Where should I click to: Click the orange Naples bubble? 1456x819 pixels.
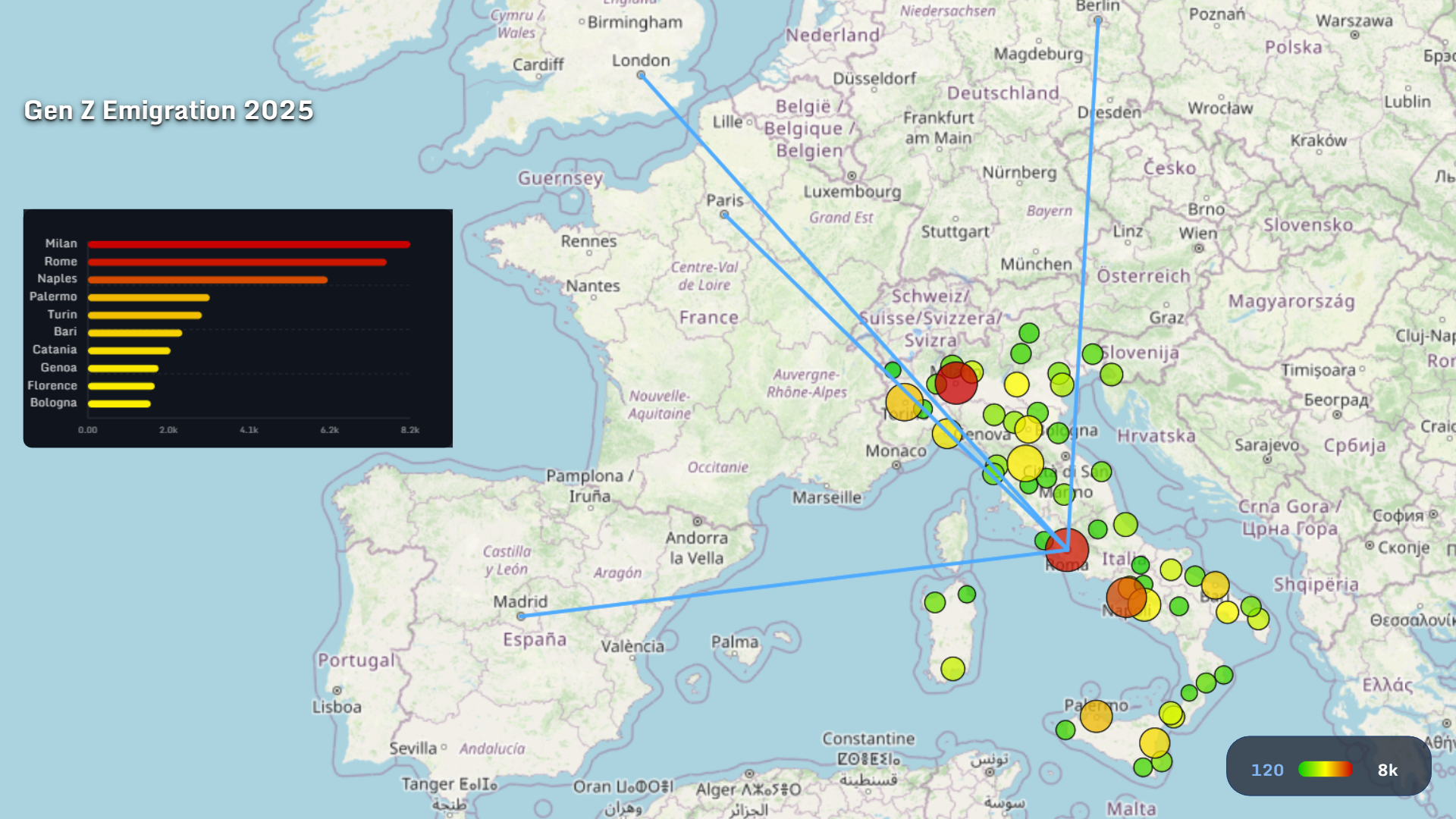[x=1126, y=598]
